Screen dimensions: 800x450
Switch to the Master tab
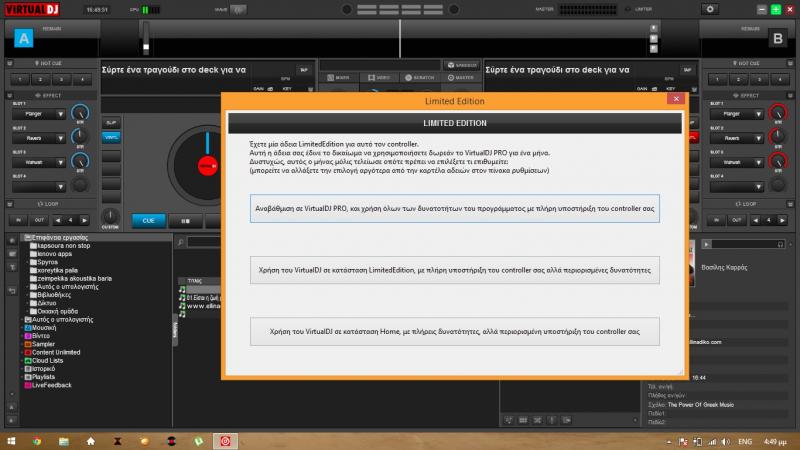[x=461, y=78]
